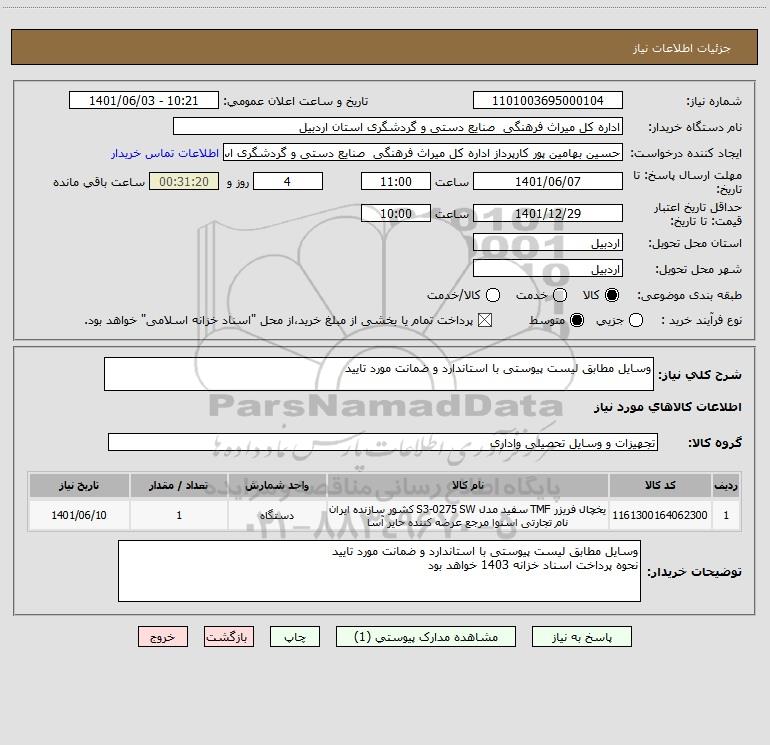Click the need date cell 1401/06/10

click(x=79, y=515)
